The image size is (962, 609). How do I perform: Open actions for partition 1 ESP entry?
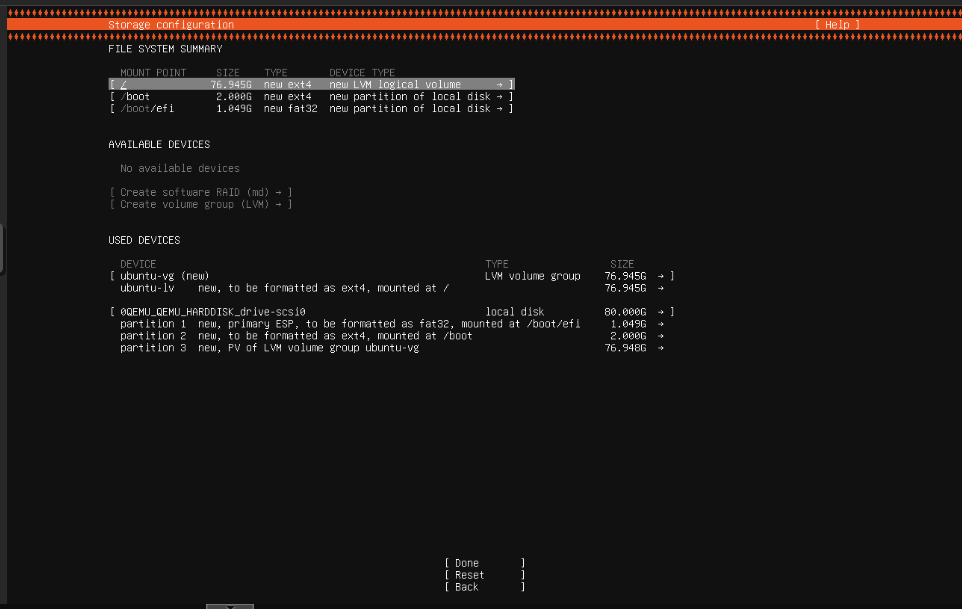(664, 323)
